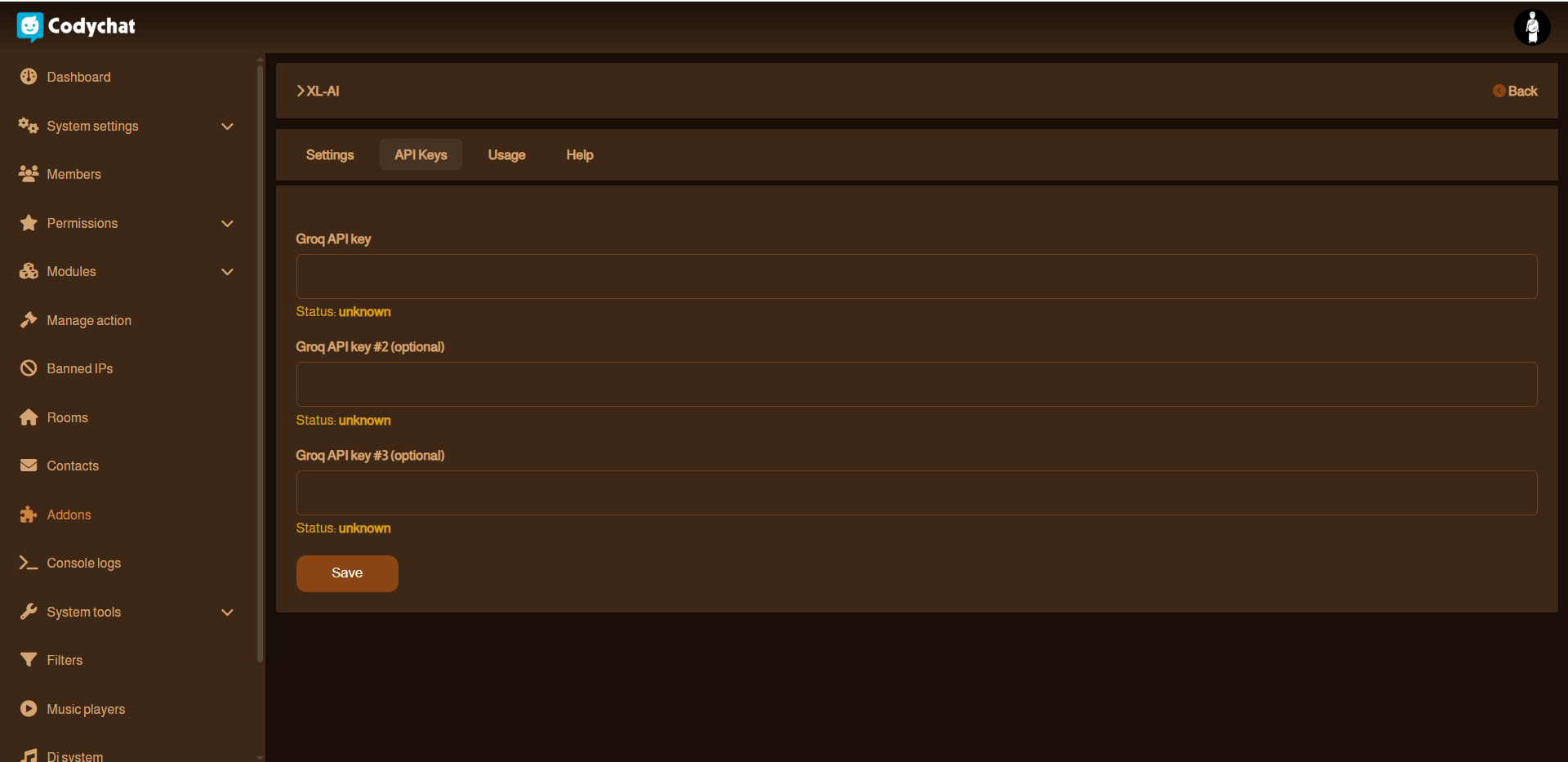Save the API keys
Image resolution: width=1568 pixels, height=762 pixels.
click(347, 573)
